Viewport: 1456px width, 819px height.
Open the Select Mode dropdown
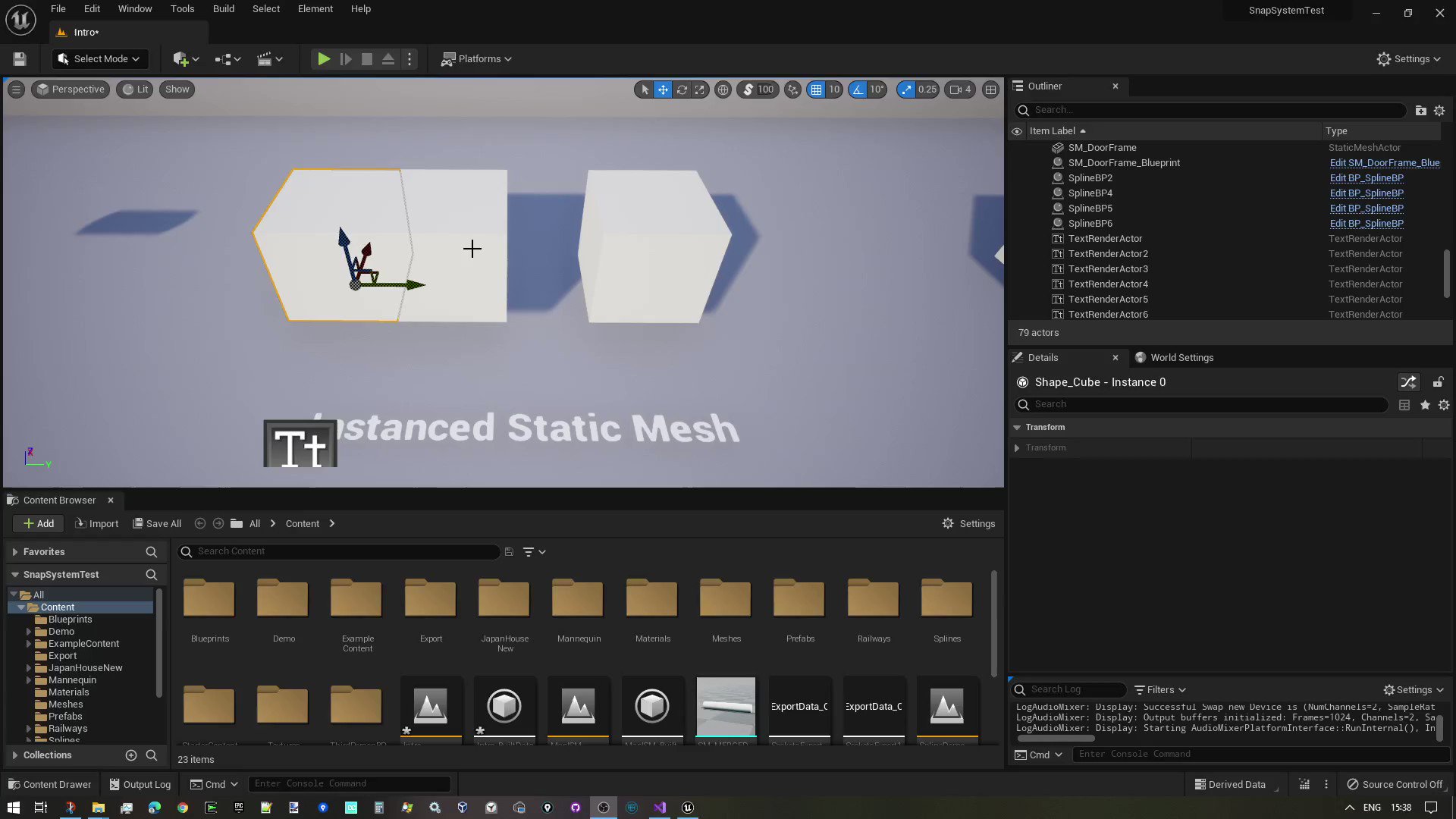(99, 58)
